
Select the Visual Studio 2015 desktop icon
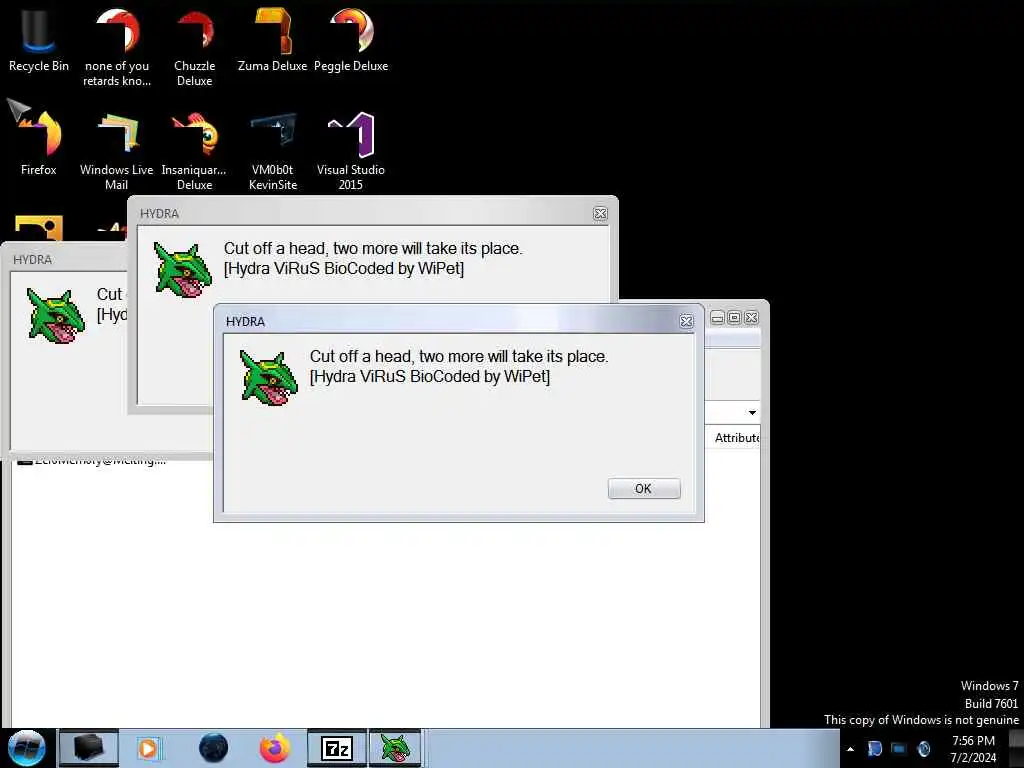tap(351, 152)
